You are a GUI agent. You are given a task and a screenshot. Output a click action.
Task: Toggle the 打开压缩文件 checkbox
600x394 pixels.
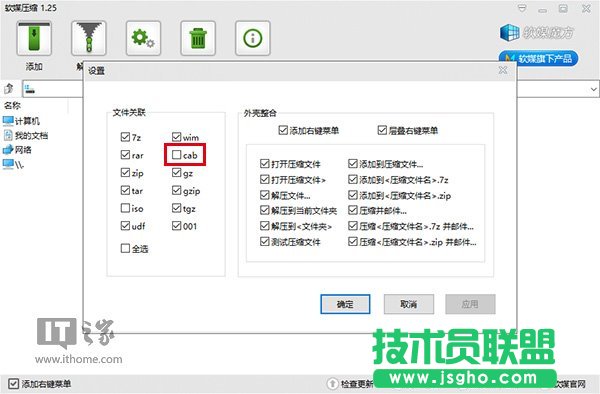264,164
